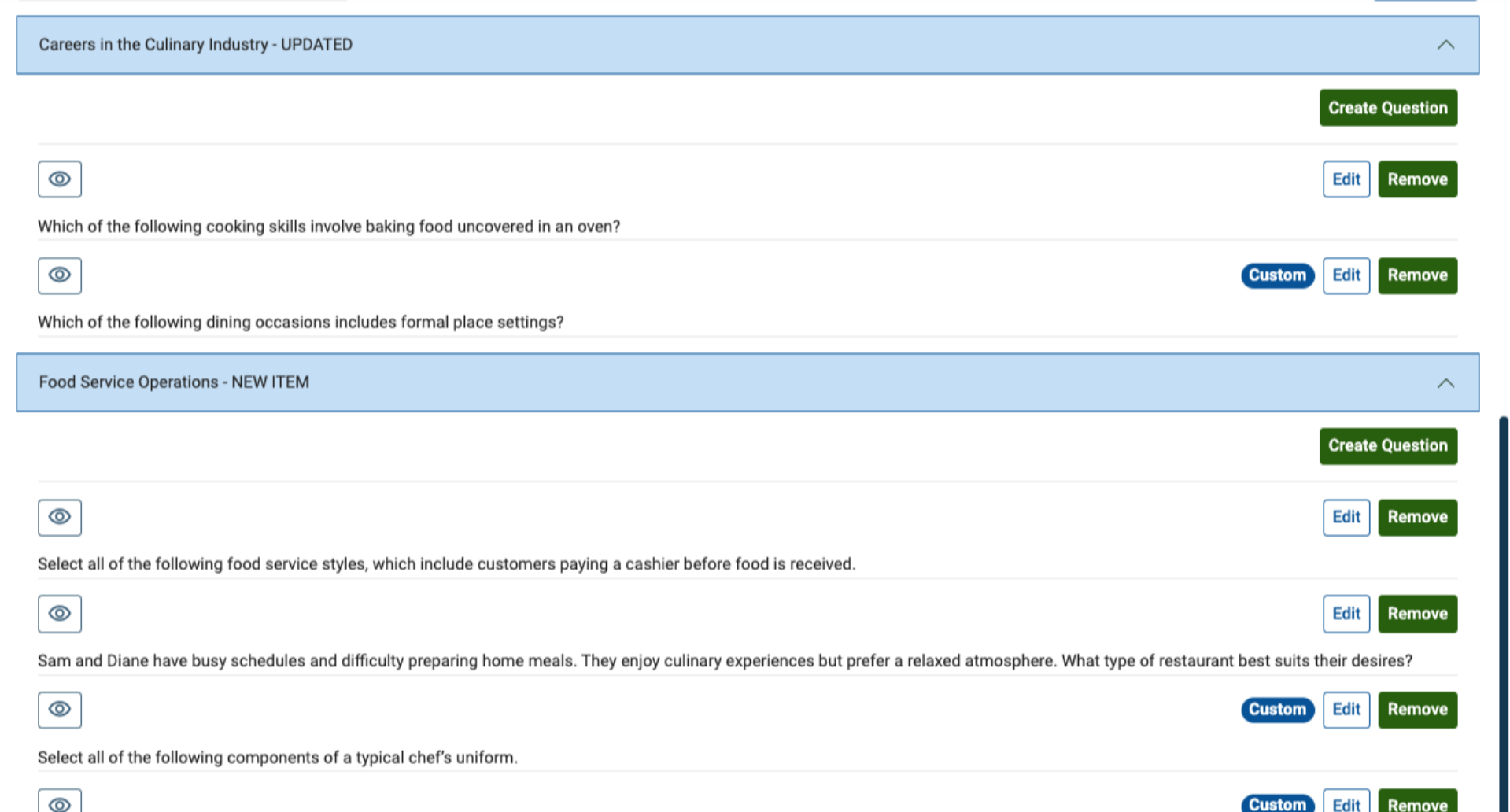The width and height of the screenshot is (1510, 812).
Task: Preview the baking food uncovered question
Action: 60,179
